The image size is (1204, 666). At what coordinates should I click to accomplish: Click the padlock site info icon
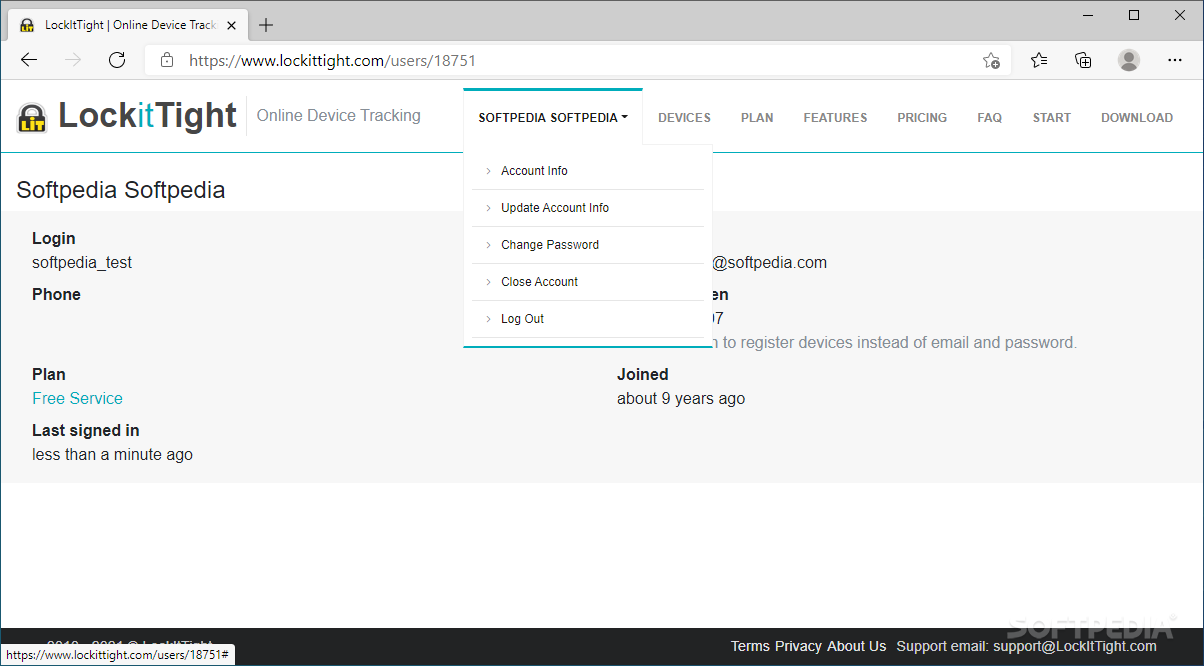pyautogui.click(x=167, y=60)
